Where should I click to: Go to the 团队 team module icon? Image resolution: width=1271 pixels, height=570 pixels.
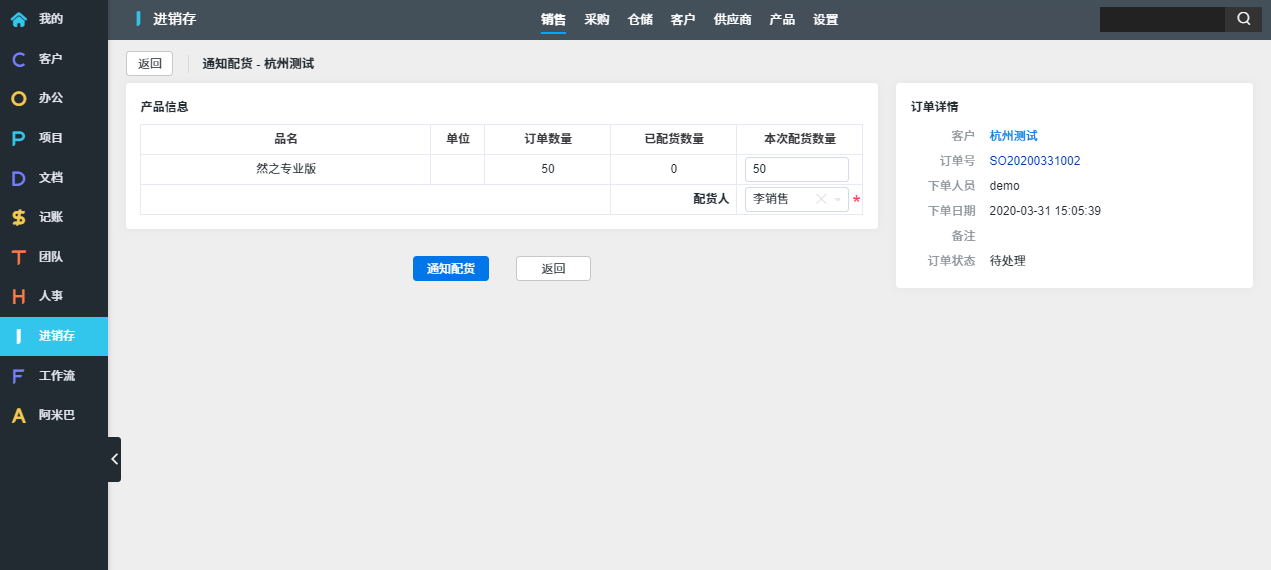coord(18,257)
